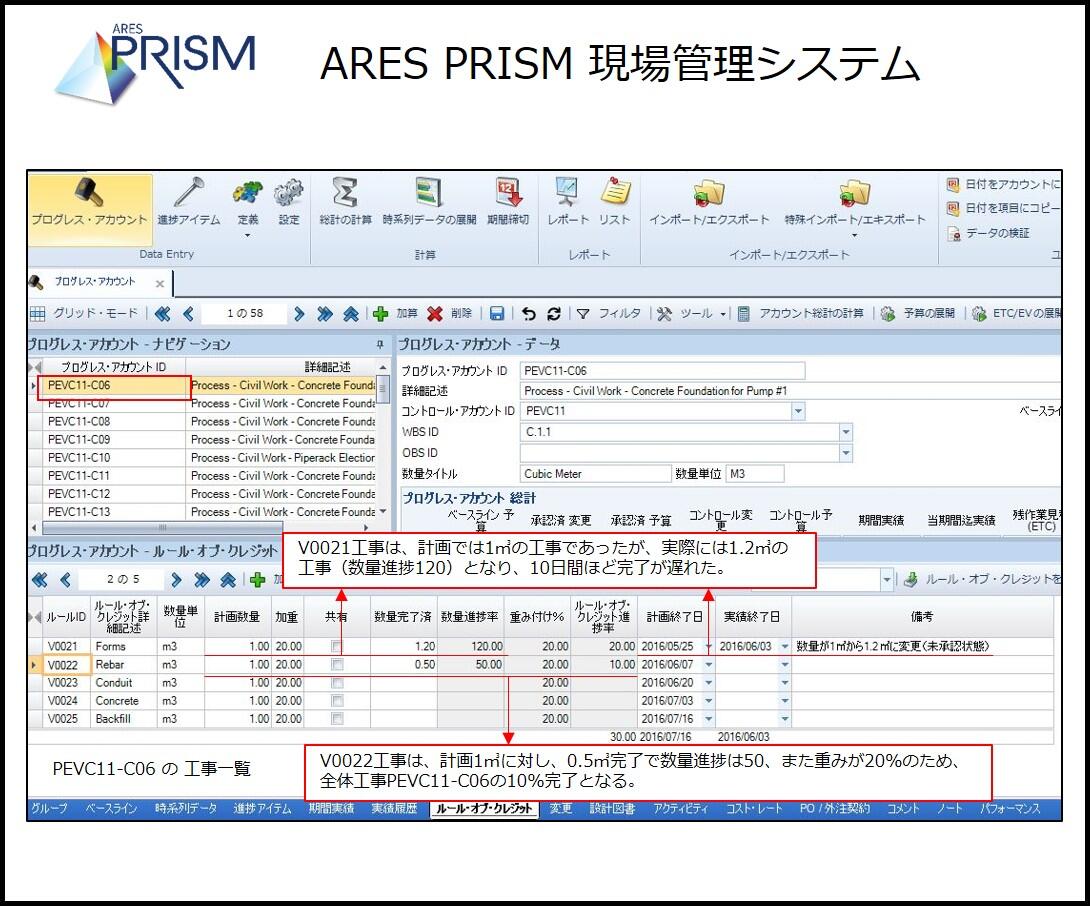Viewport: 1090px width, 906px height.
Task: Toggle 共有 checkbox for V0024 Concrete
Action: coord(337,701)
